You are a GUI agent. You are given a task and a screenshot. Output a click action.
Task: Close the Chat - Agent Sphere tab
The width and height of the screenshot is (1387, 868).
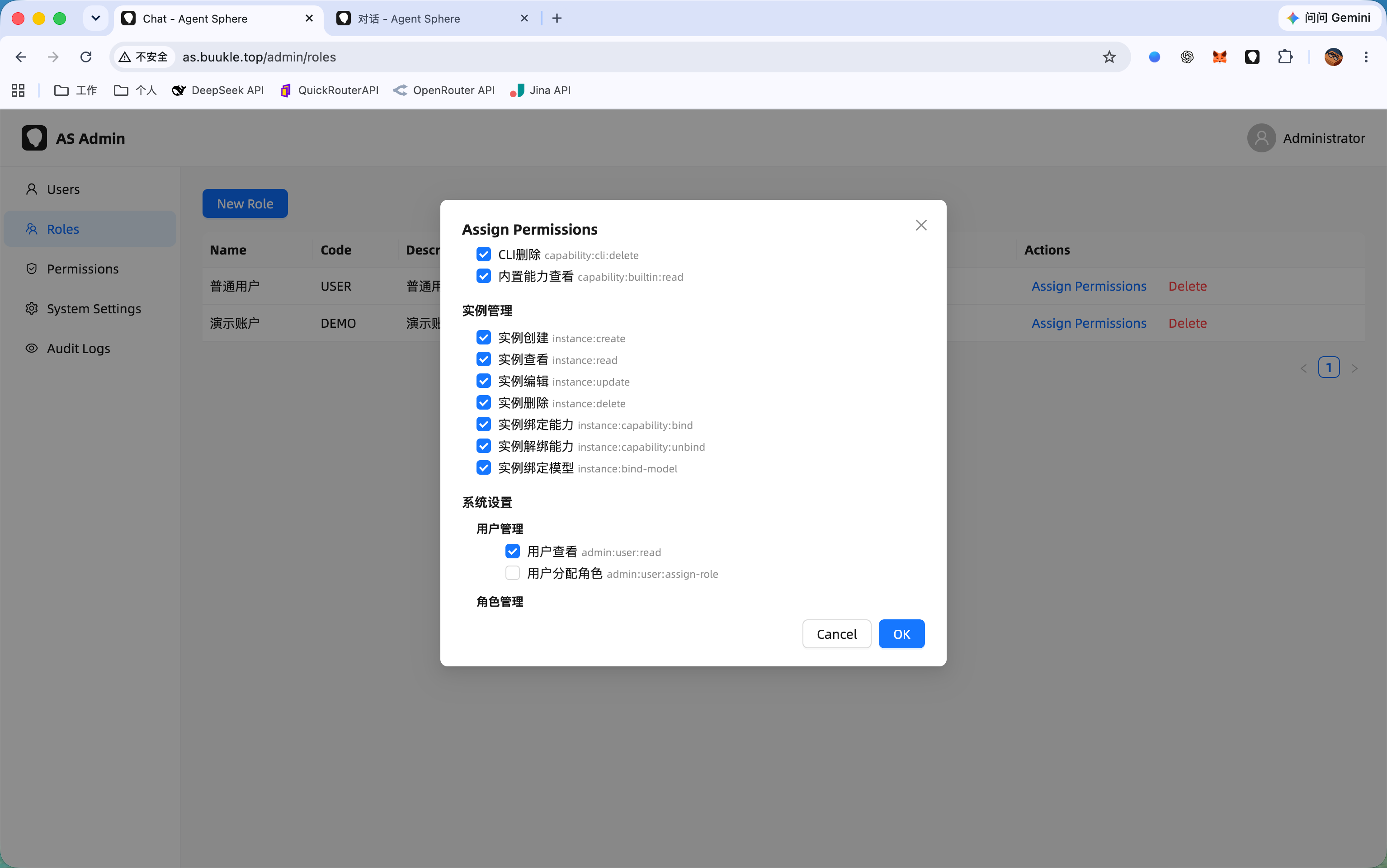coord(309,19)
